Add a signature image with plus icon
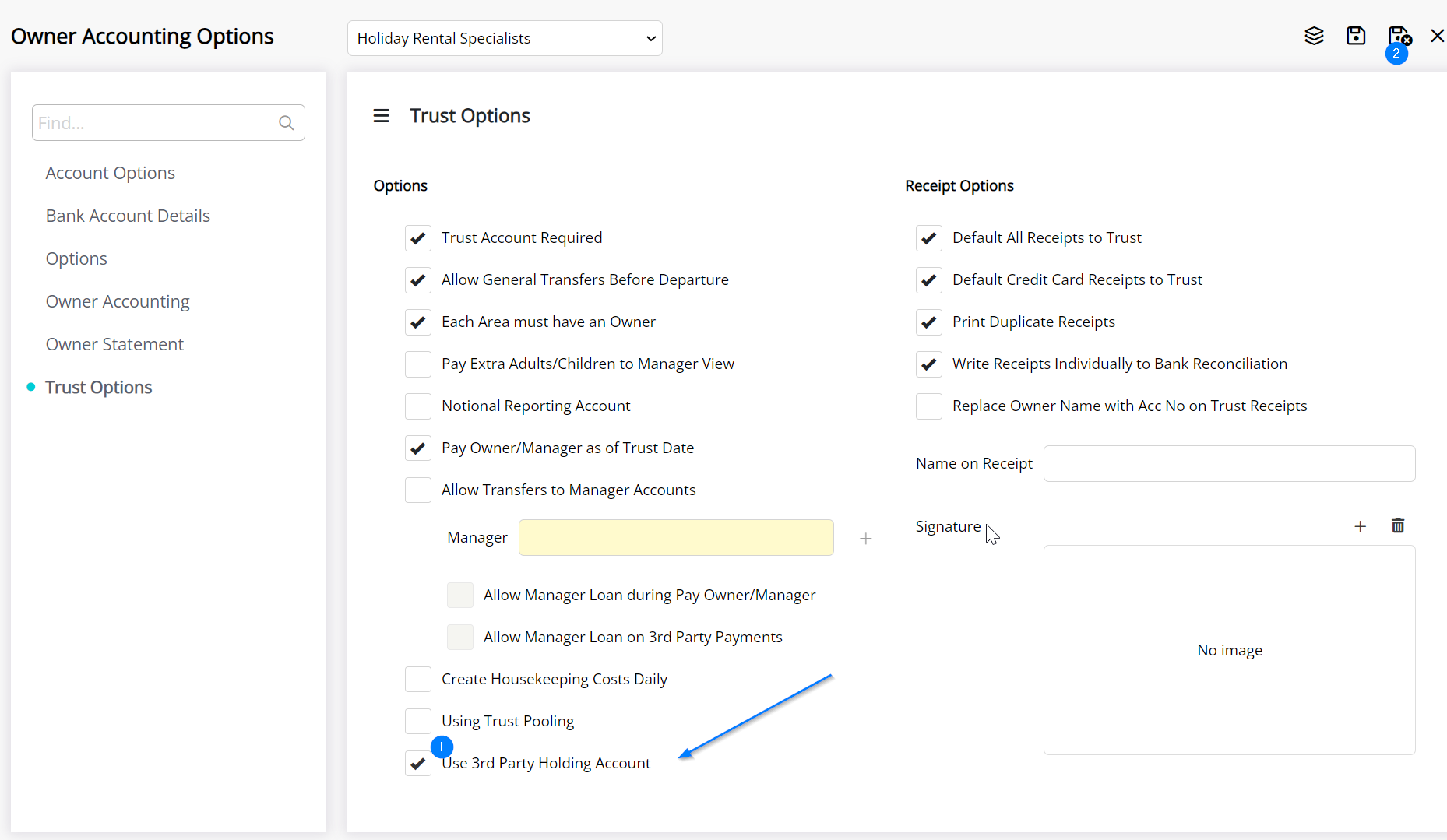 [x=1360, y=526]
